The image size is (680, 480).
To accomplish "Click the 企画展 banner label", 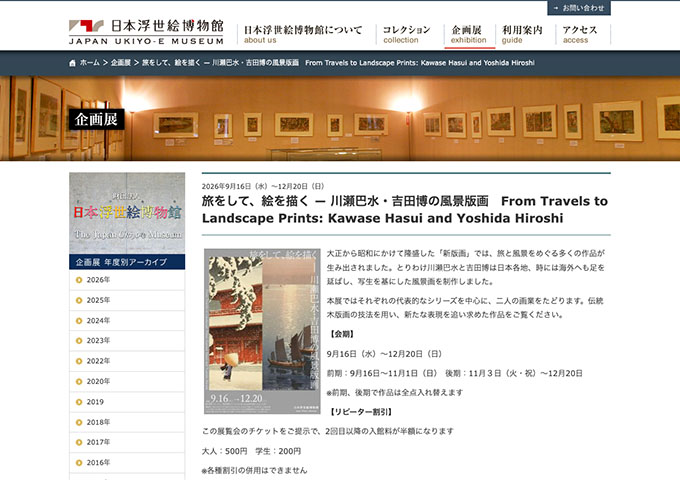I will pos(96,119).
